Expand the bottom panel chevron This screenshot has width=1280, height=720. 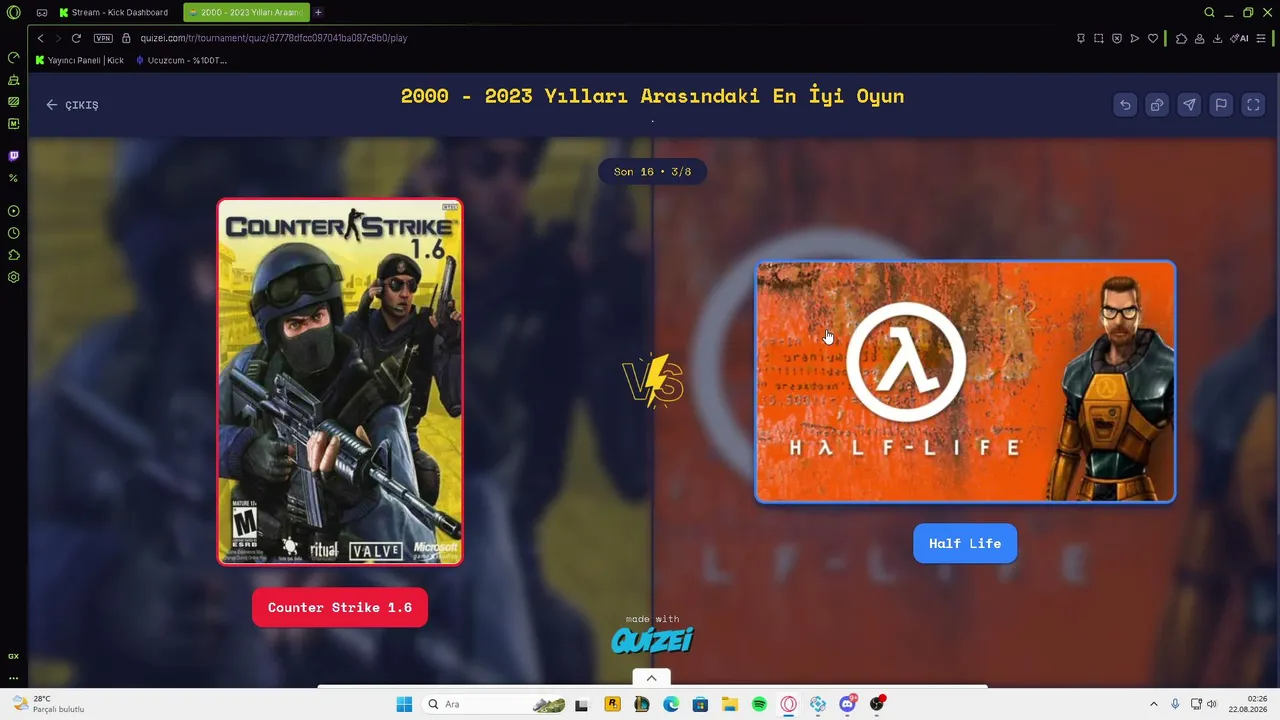coord(652,678)
